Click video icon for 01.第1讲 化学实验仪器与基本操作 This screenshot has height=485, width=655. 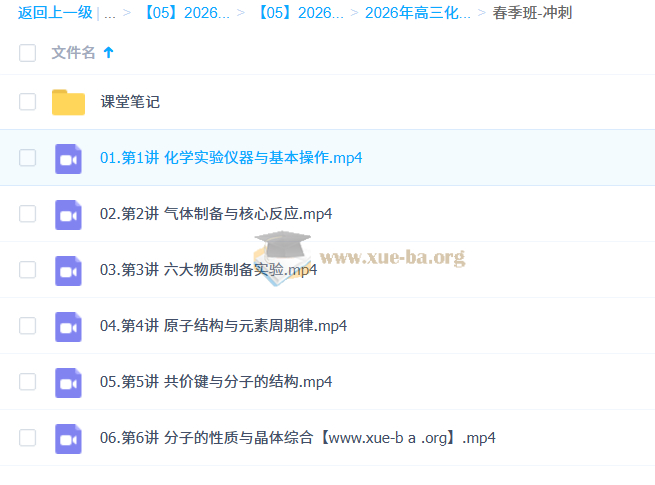[68, 158]
